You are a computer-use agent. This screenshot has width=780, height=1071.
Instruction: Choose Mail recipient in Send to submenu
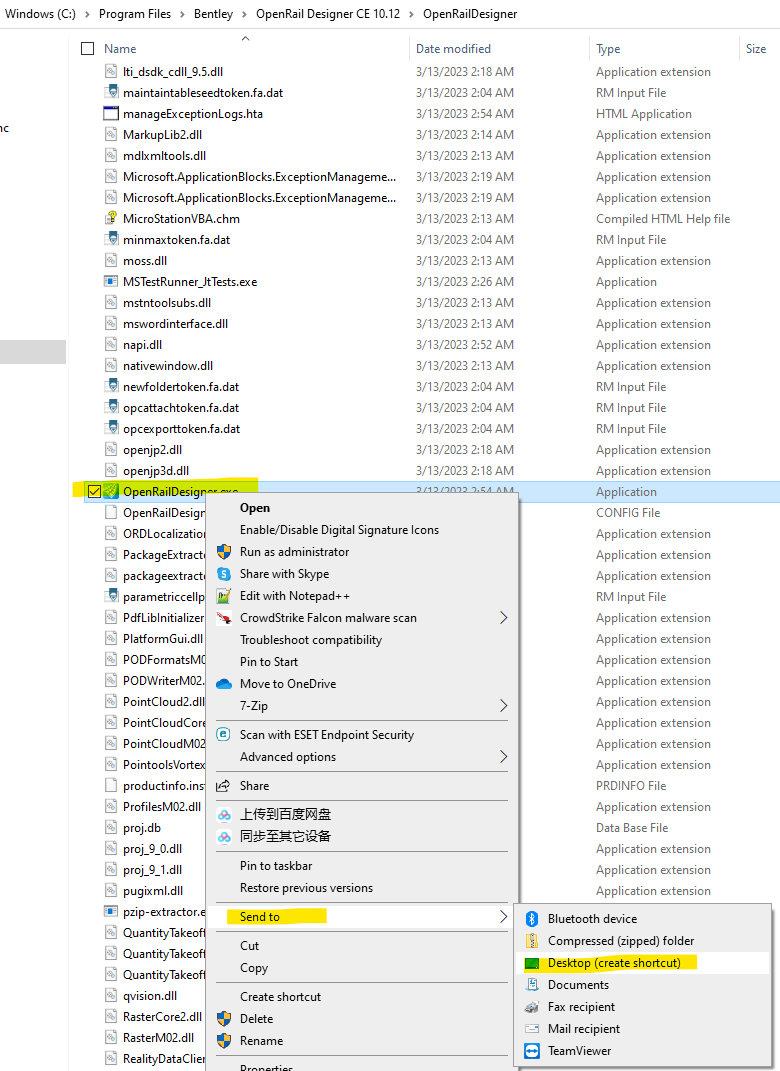(x=584, y=1029)
